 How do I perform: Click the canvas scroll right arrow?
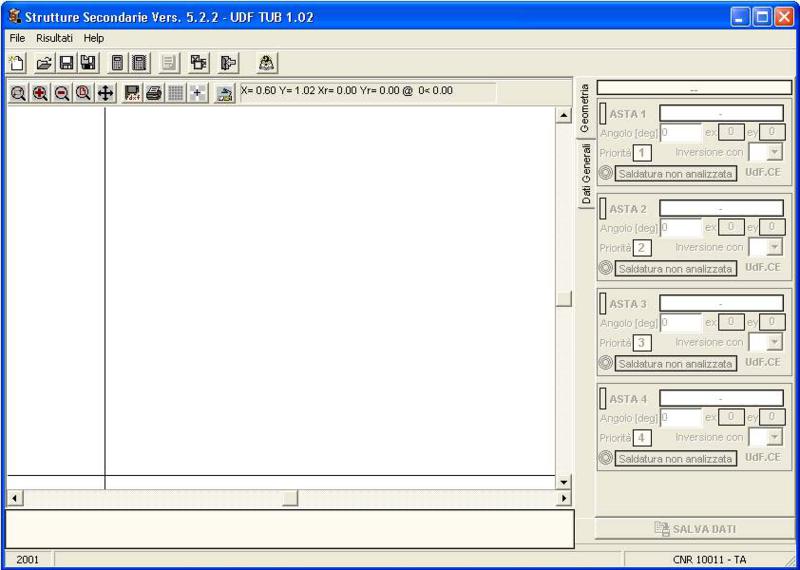[564, 498]
